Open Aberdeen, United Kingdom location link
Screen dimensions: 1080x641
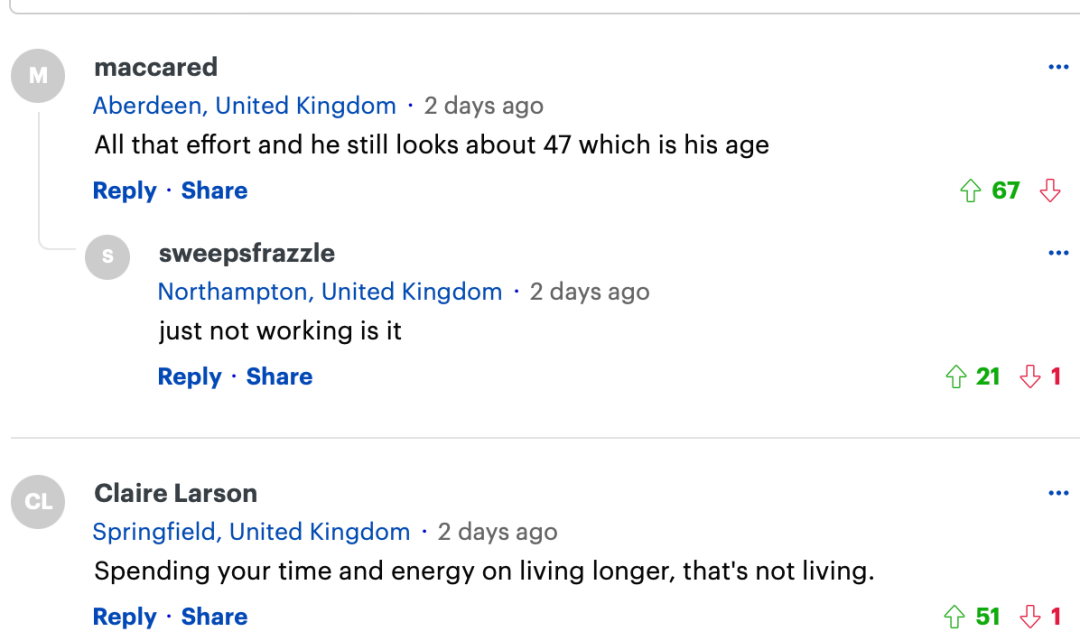coord(245,106)
